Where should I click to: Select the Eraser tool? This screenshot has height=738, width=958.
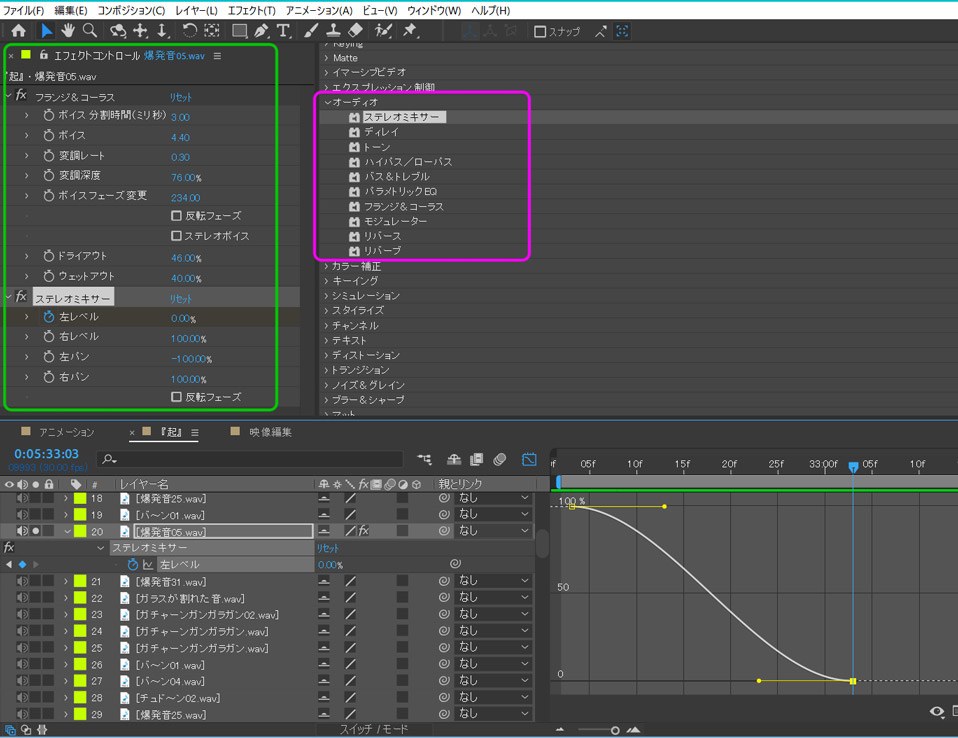coord(355,31)
